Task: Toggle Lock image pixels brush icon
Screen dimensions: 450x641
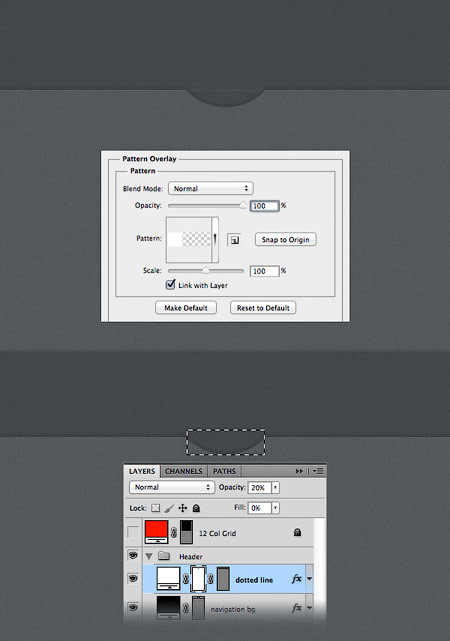Action: [169, 508]
